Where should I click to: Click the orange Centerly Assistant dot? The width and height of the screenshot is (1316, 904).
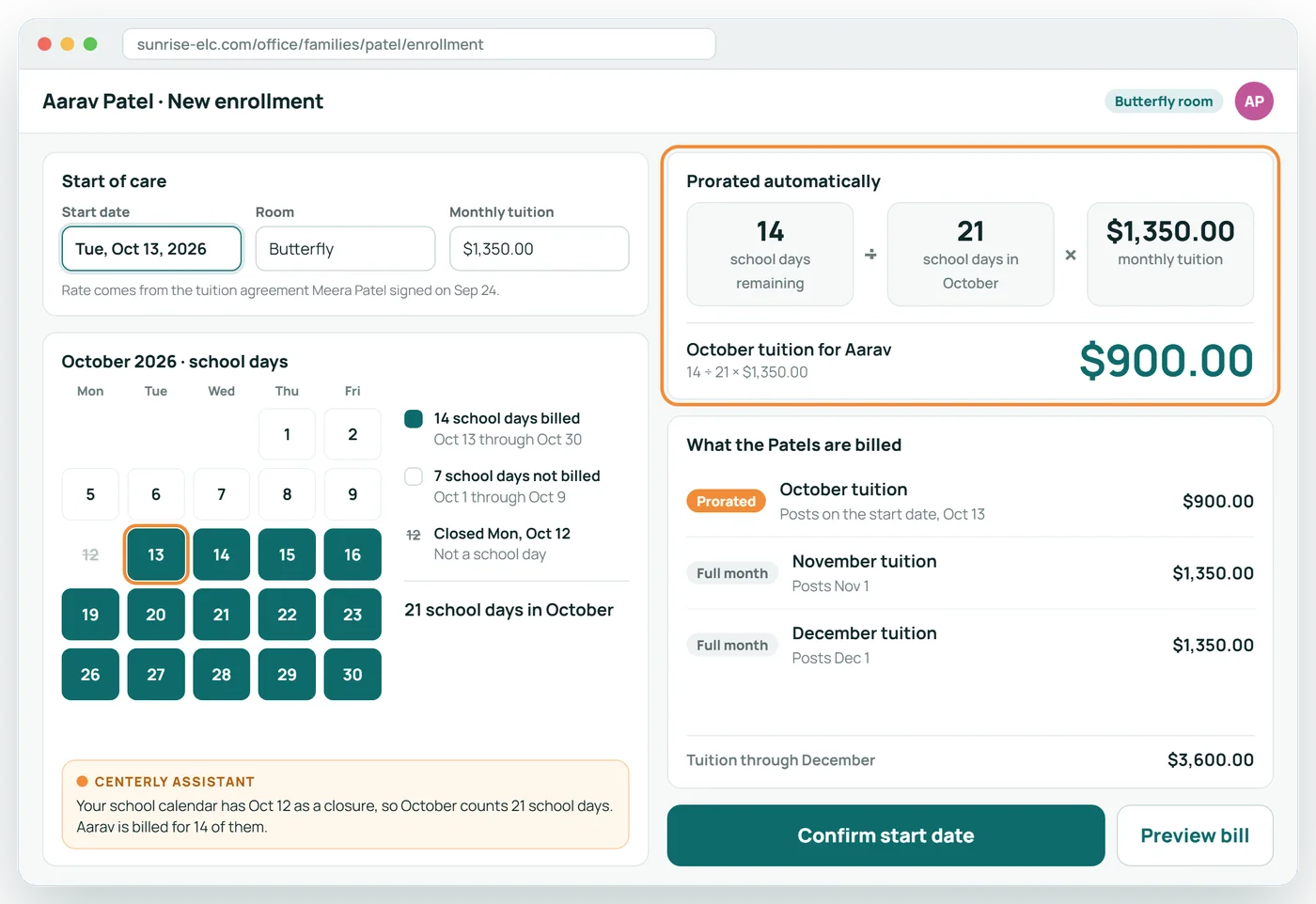click(x=83, y=781)
